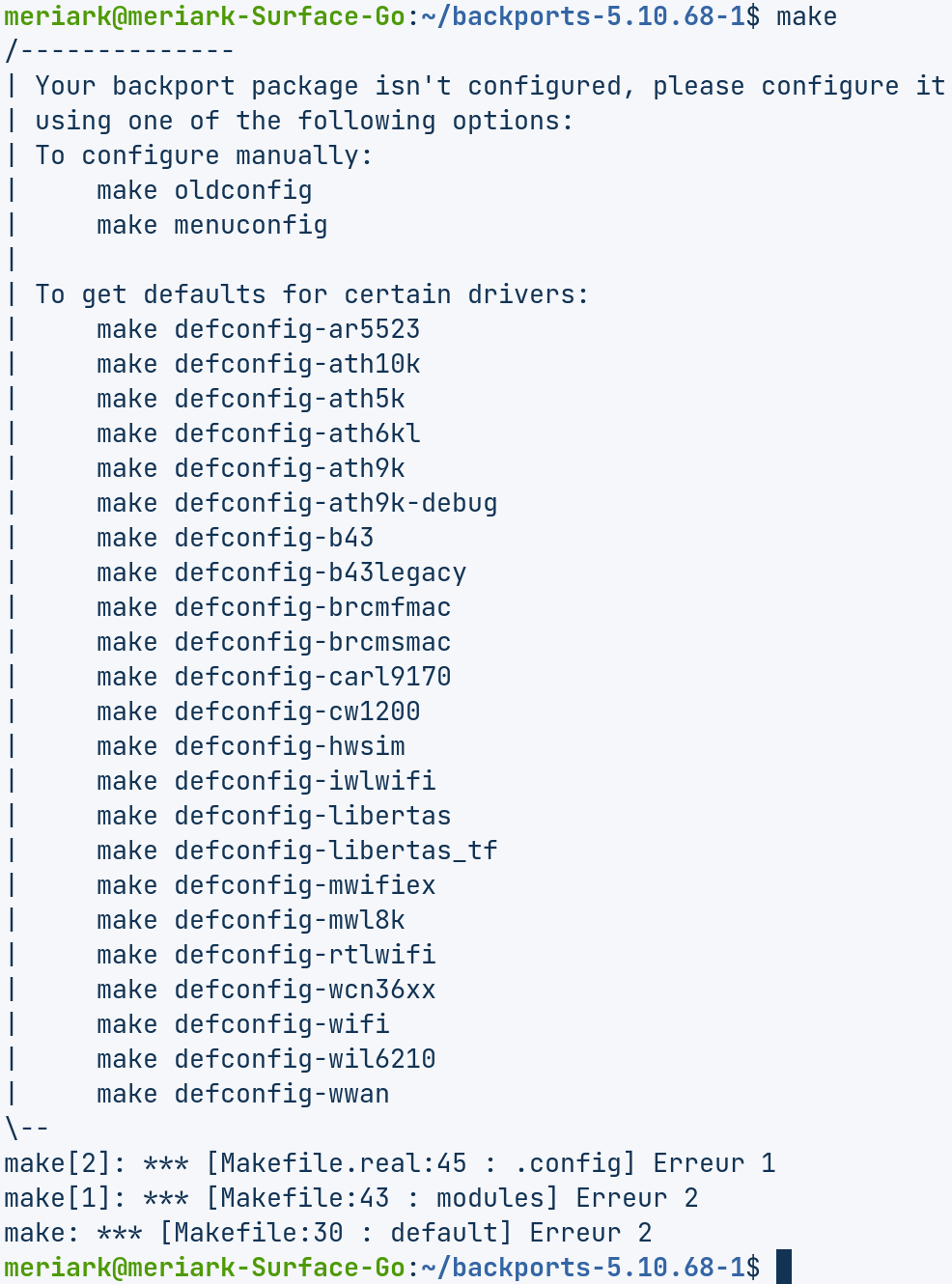Click 'make defconfig-wwan' text
This screenshot has width=952, height=1284.
coord(242,1094)
